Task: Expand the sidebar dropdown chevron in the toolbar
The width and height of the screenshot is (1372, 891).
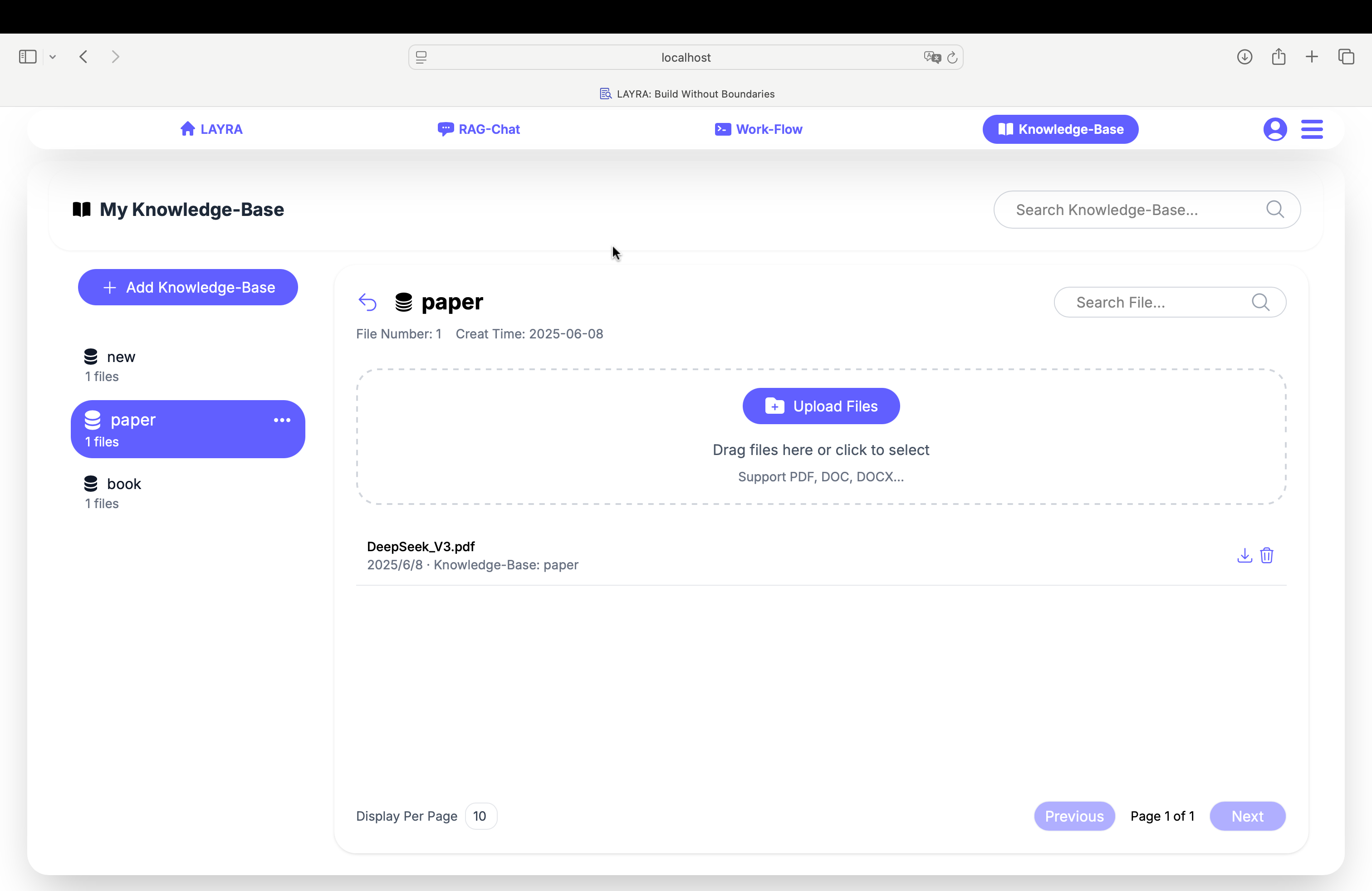Action: click(x=53, y=56)
